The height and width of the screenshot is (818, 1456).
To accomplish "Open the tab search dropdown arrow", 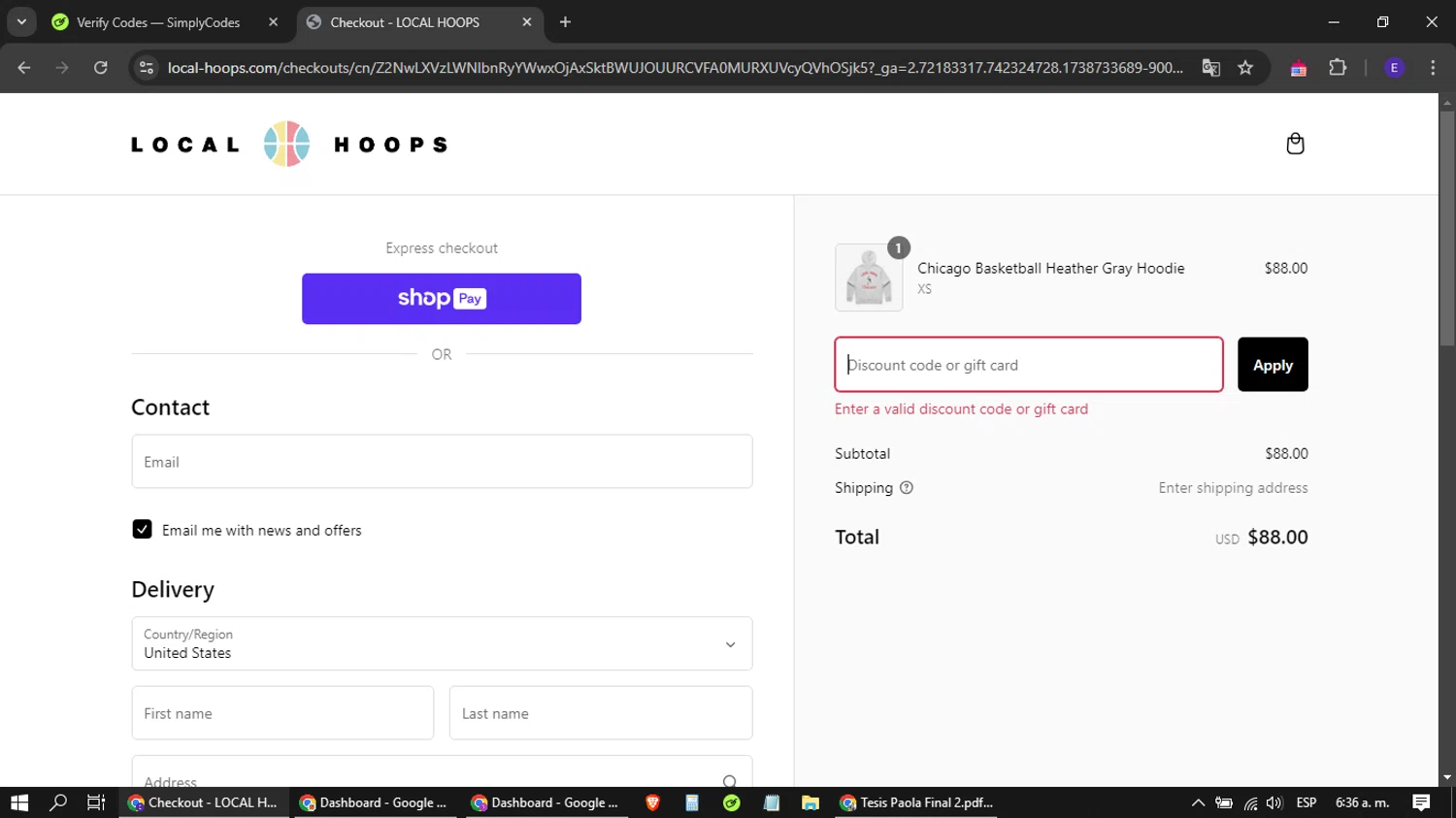I will click(21, 21).
